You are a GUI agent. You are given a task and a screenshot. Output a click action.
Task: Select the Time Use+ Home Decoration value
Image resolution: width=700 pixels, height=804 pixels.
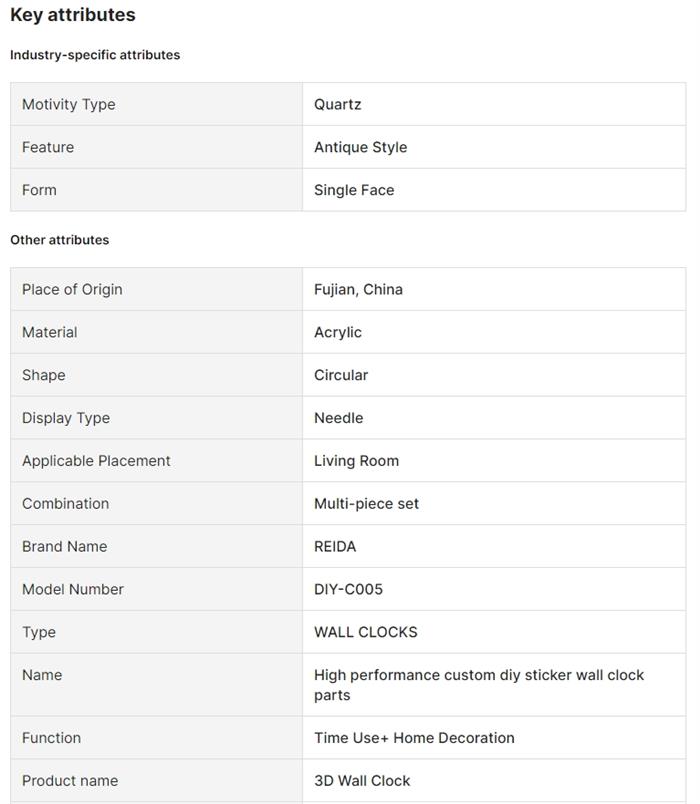(414, 738)
